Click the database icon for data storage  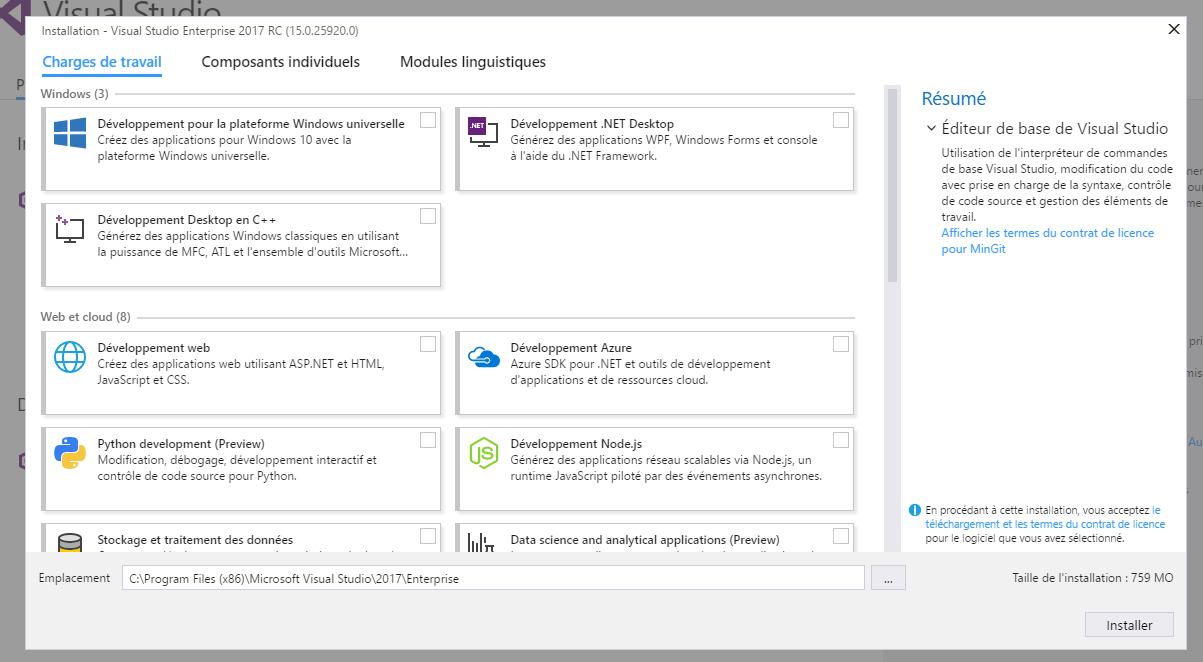tap(70, 543)
